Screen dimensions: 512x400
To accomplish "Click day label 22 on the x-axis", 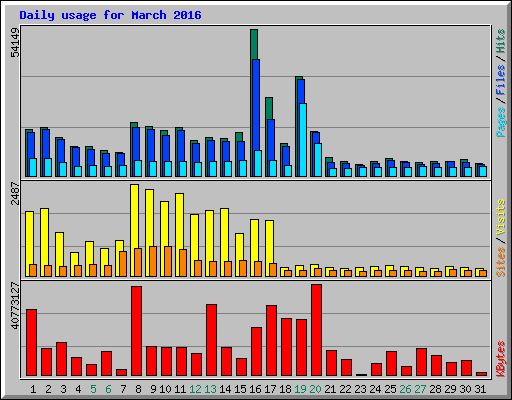I will pos(345,389).
